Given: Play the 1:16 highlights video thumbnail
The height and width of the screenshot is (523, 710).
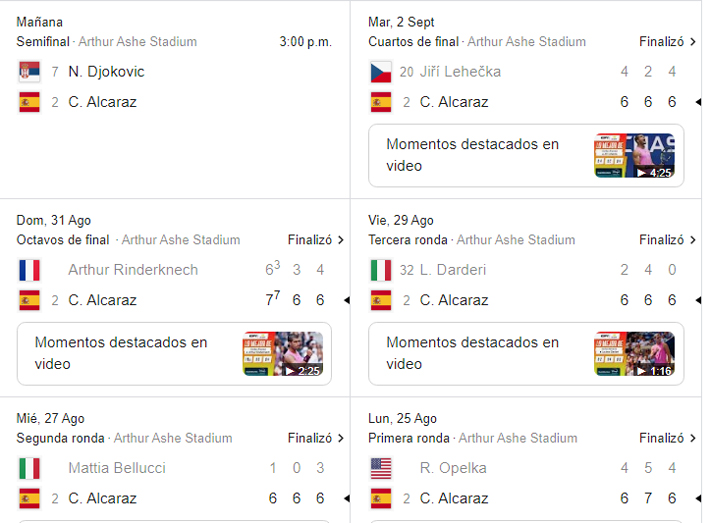Looking at the screenshot, I should [635, 353].
